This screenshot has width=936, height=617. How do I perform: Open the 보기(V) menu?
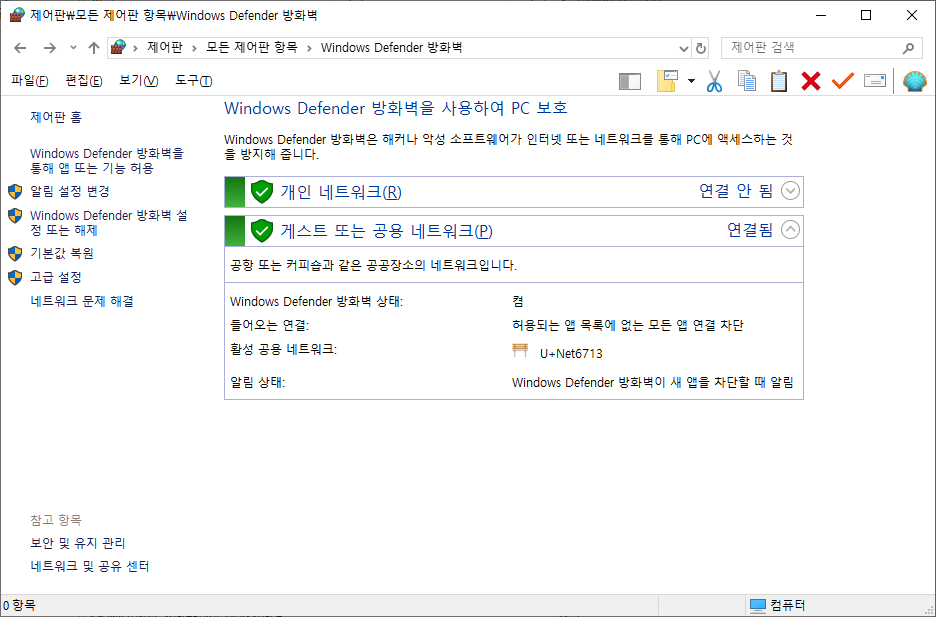point(138,81)
